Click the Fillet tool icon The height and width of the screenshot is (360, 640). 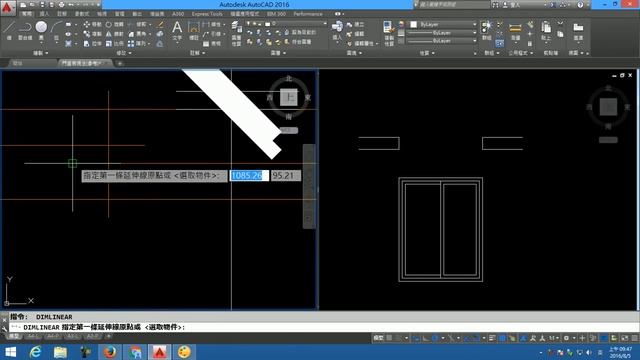(131, 34)
